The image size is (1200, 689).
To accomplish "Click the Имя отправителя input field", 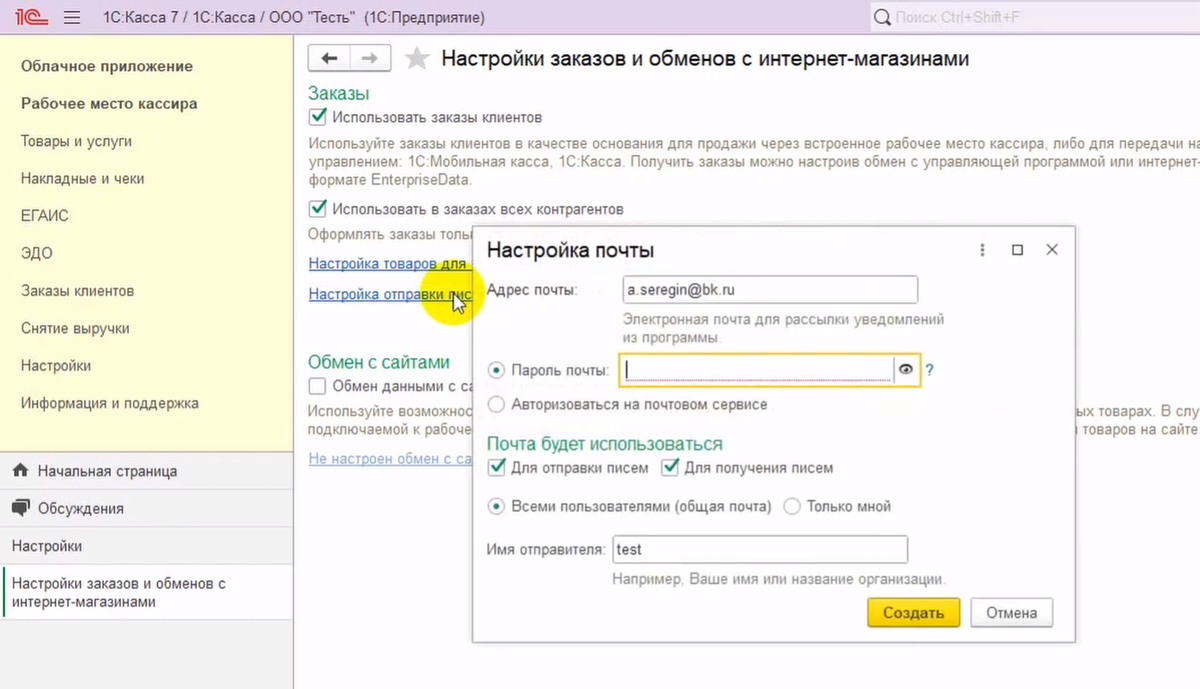I will click(760, 549).
